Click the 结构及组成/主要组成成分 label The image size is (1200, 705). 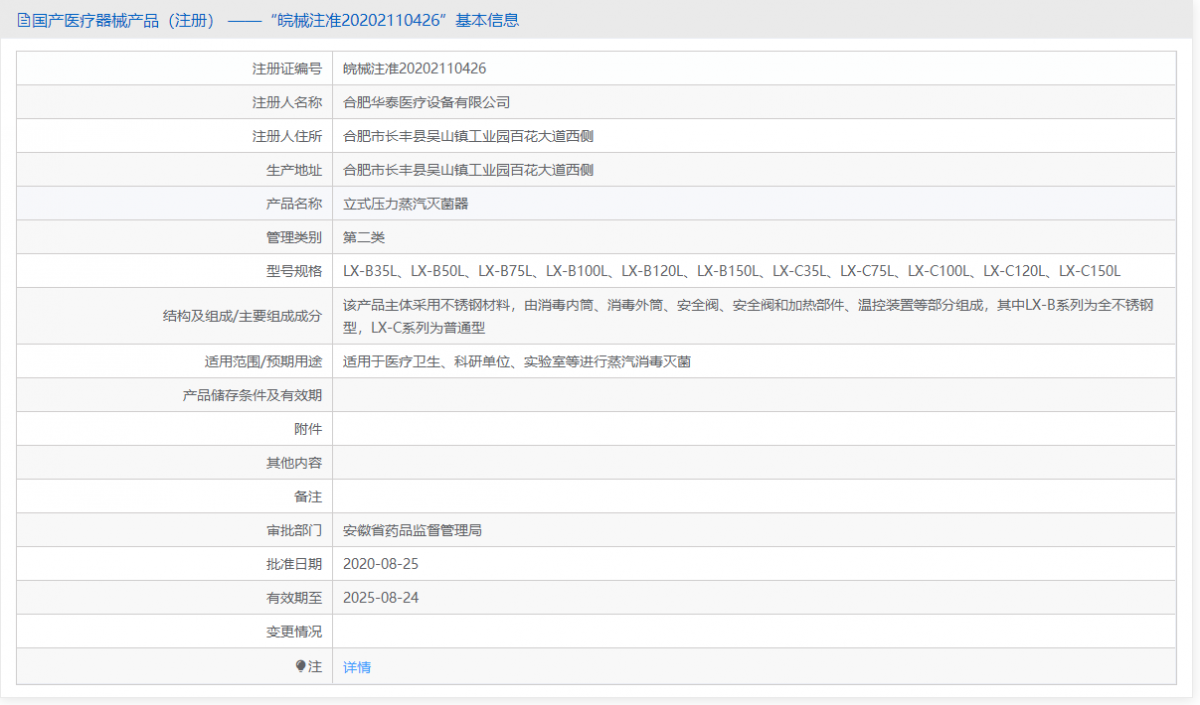coord(242,316)
